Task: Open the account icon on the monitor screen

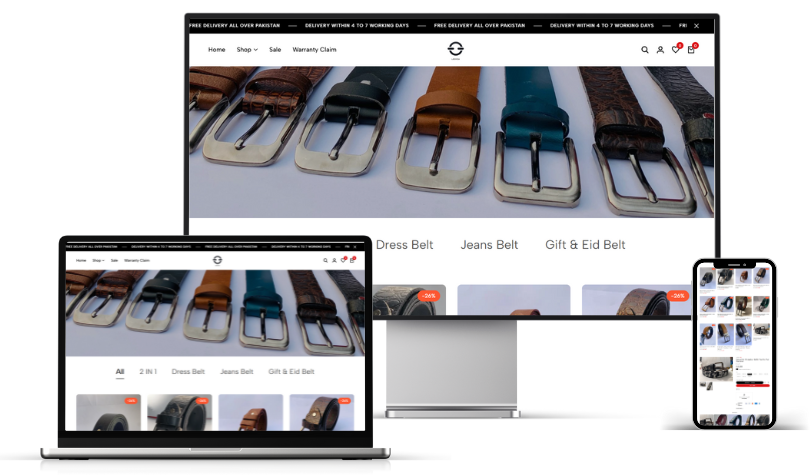Action: tap(660, 49)
